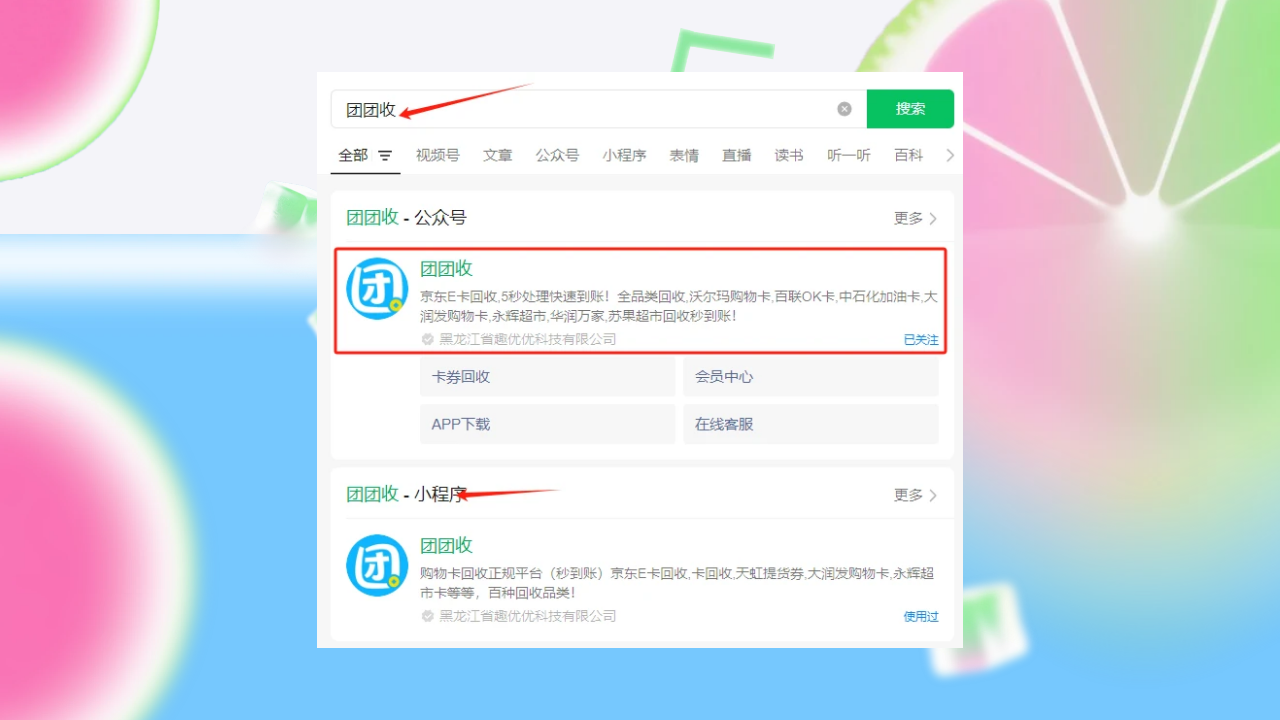Click the APP下载 menu button
This screenshot has width=1280, height=720.
click(548, 424)
